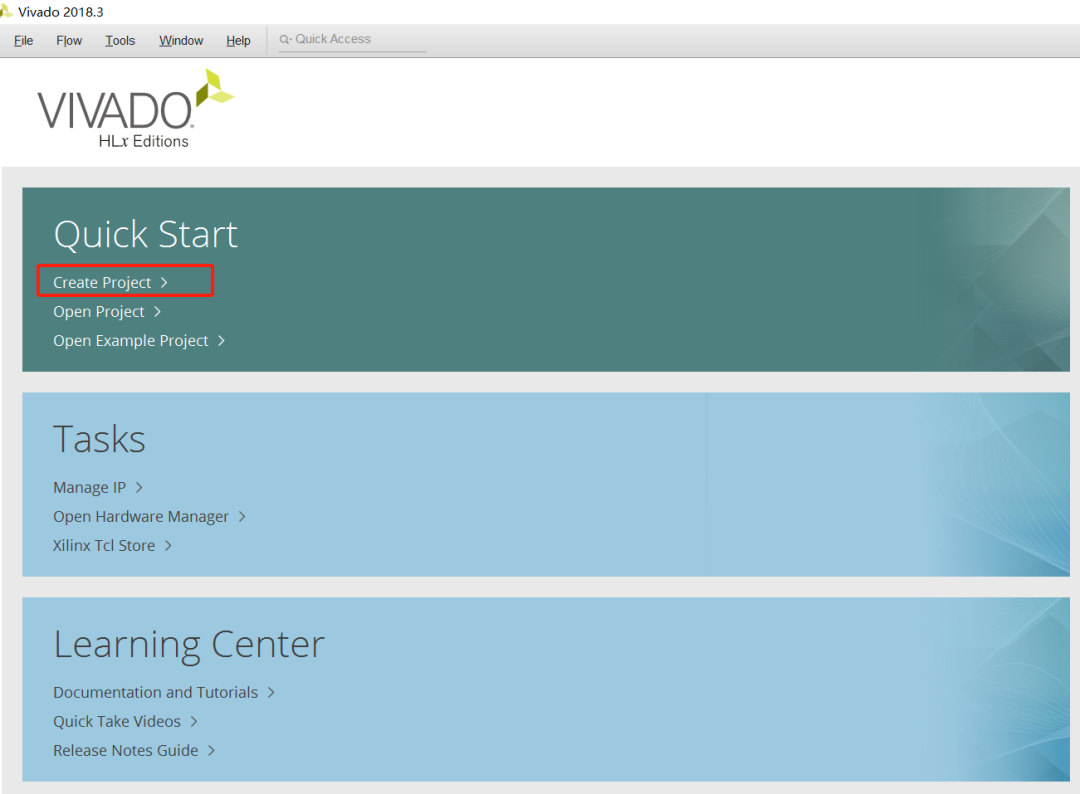Open the Open Example Project link
The width and height of the screenshot is (1080, 794).
[x=130, y=340]
